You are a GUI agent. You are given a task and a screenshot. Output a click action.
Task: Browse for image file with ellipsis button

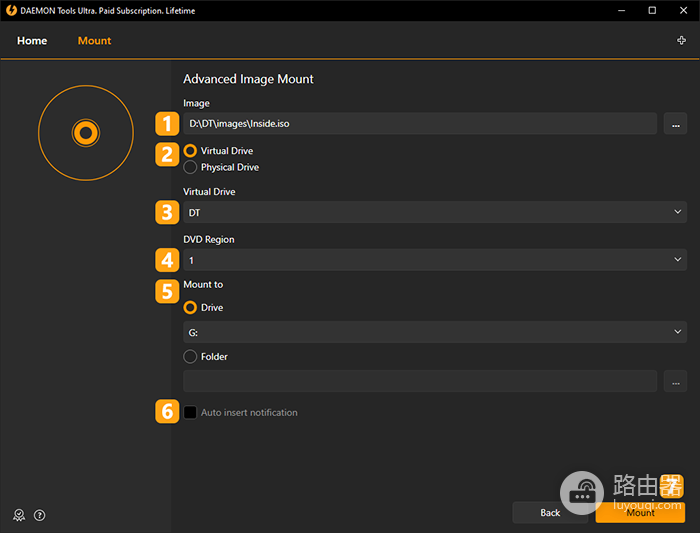click(675, 124)
